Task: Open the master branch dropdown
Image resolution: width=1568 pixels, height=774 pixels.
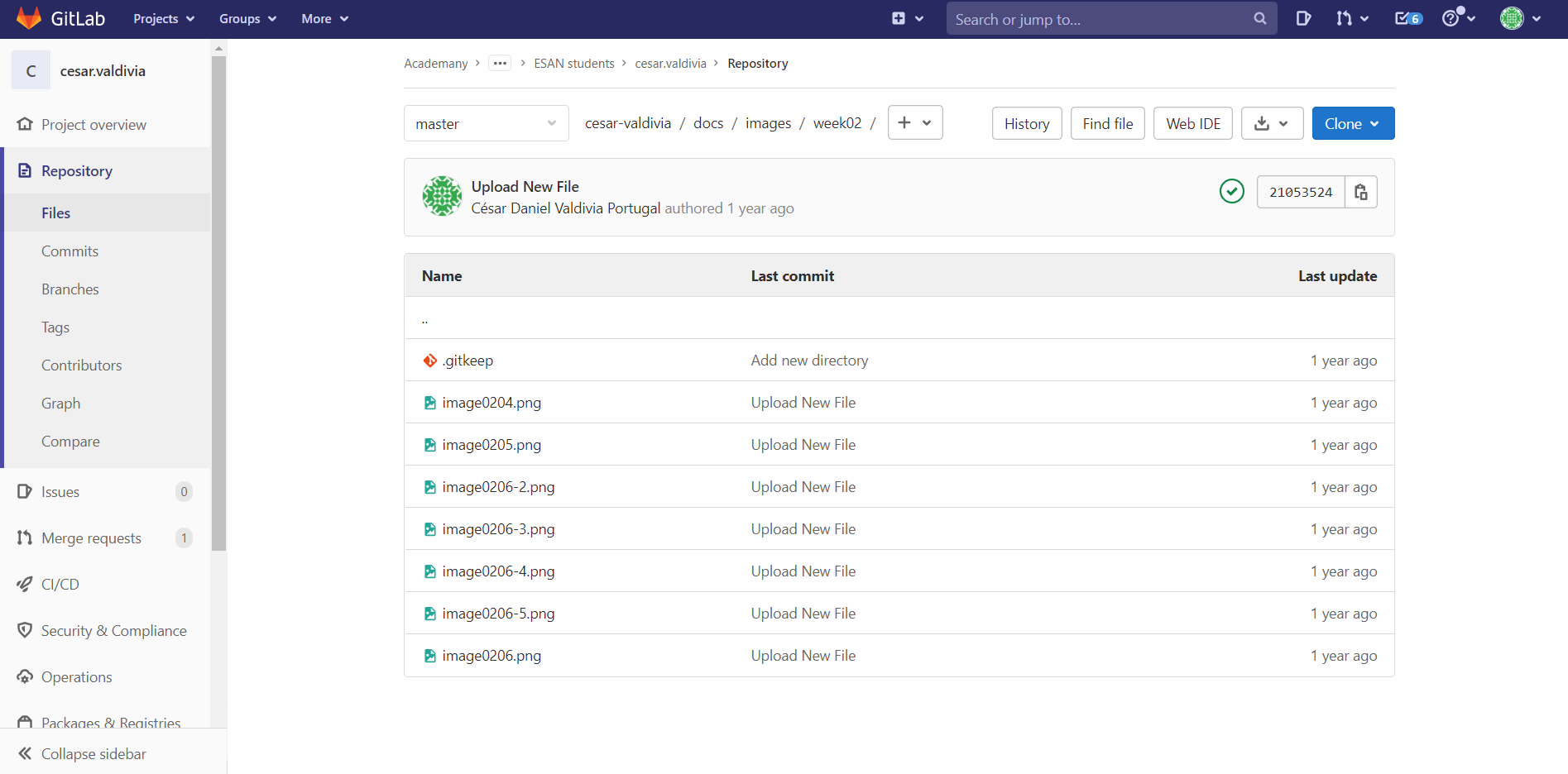Action: pos(486,123)
